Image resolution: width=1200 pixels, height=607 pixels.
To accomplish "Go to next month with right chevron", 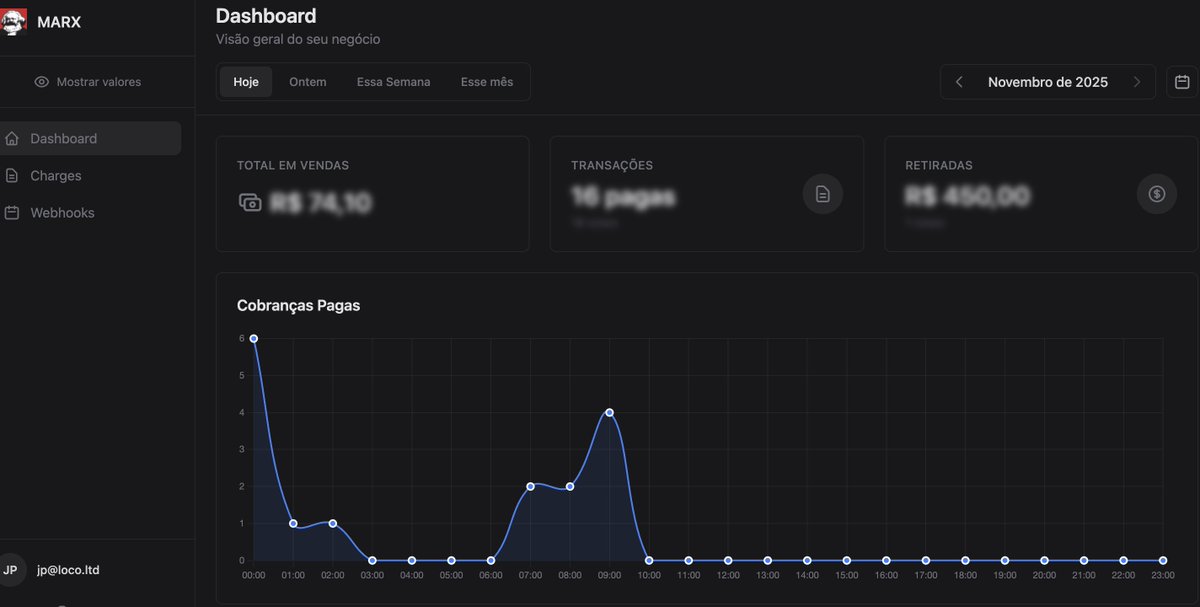I will (1137, 82).
